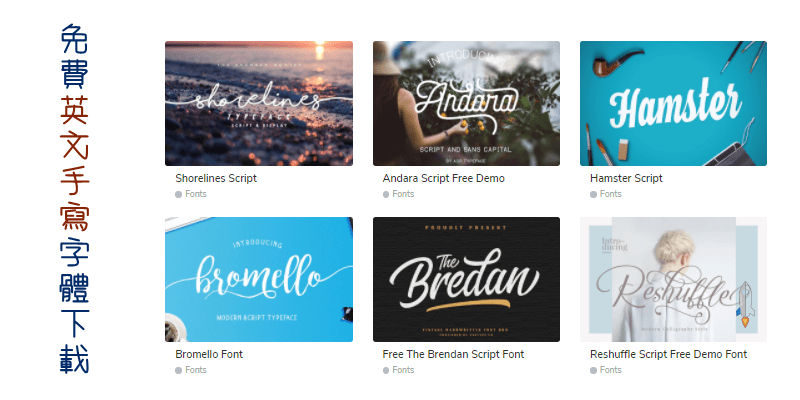Click the rocket icon on Reshuffle thumbnail
800x400 pixels.
[745, 304]
